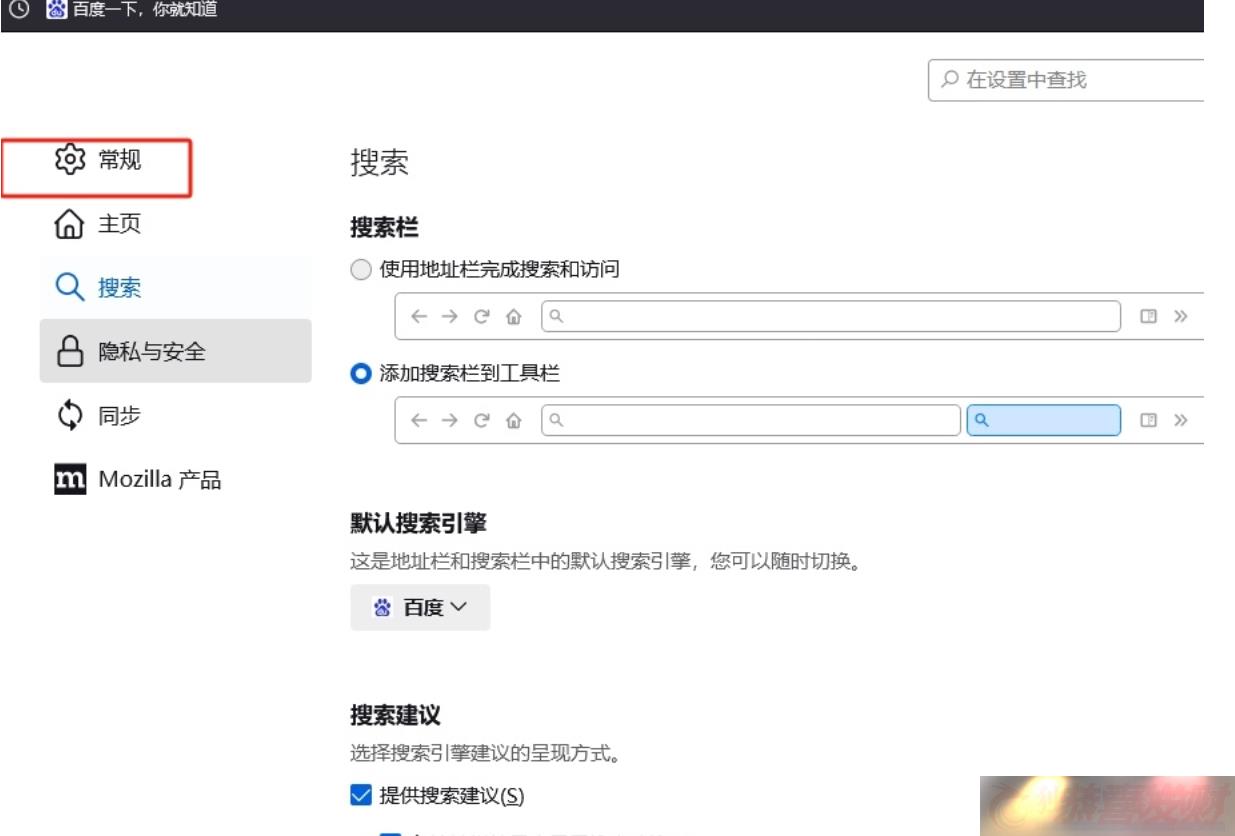Open the 同步 sync settings category
1235x836 pixels.
(175, 415)
